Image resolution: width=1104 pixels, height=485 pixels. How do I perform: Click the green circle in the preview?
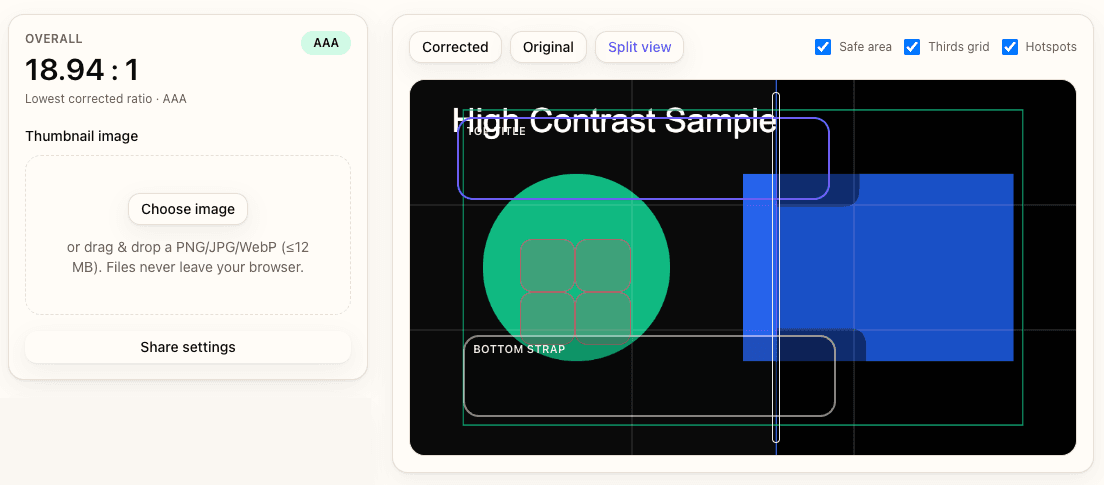(576, 267)
